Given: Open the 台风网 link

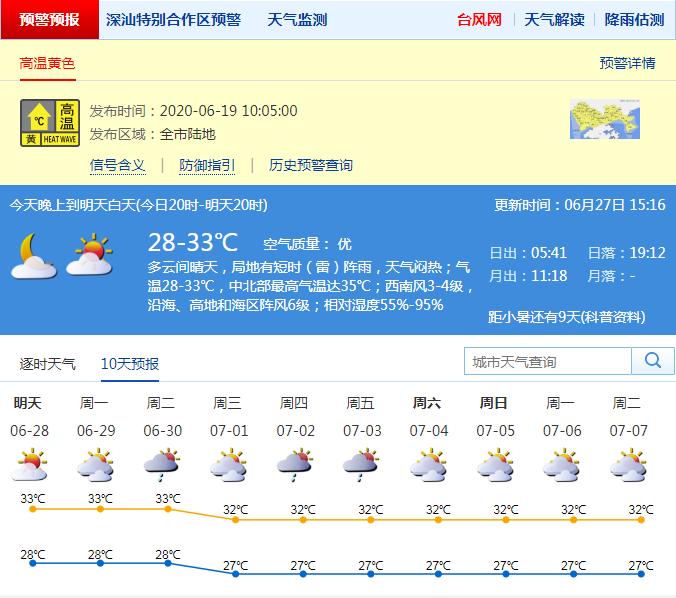Looking at the screenshot, I should 479,19.
